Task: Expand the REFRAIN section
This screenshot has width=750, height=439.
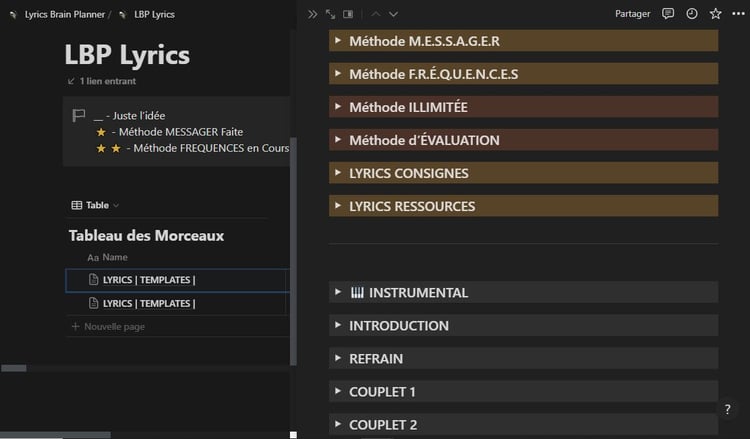Action: (x=338, y=358)
